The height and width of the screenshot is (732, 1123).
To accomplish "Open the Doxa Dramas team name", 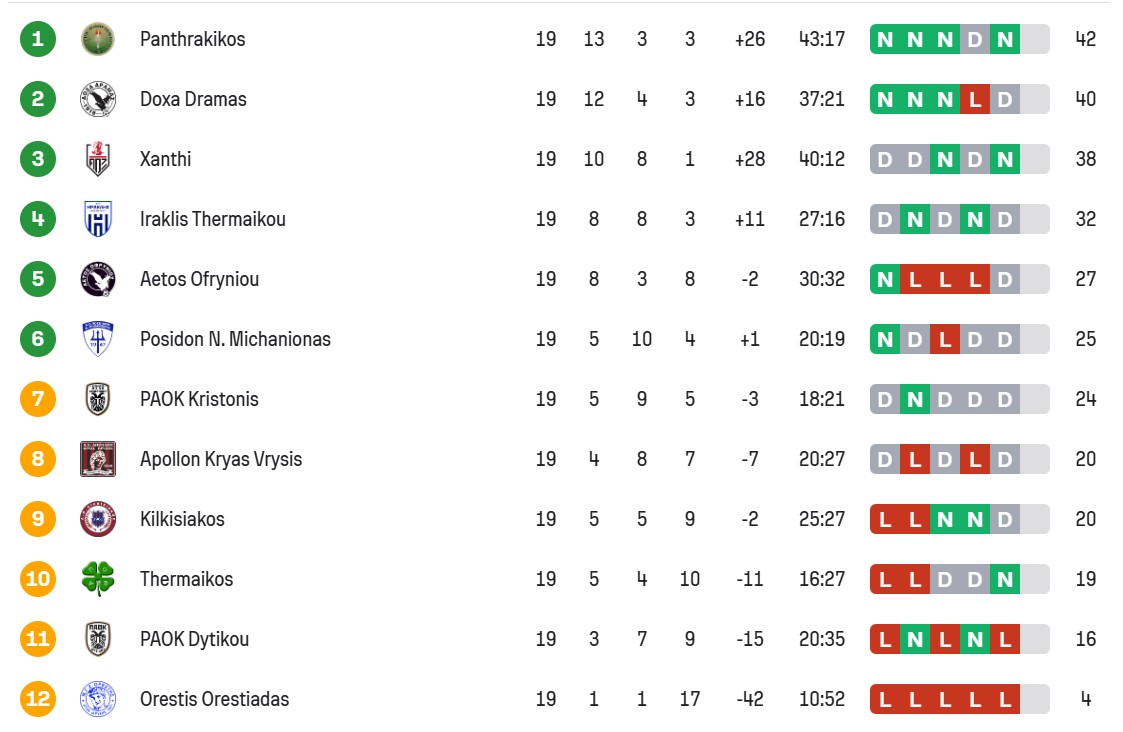I will [x=193, y=99].
